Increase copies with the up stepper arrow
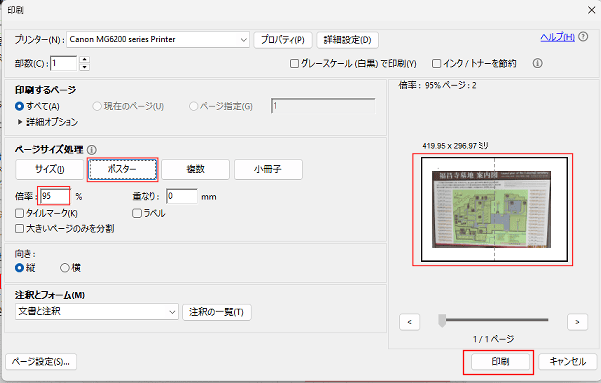The width and height of the screenshot is (601, 383). pos(84,59)
